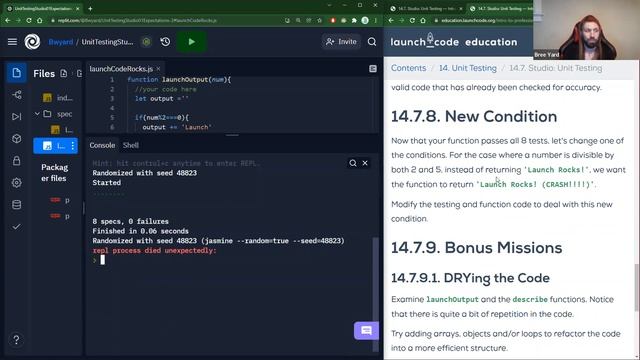Screen dimensions: 640x360
Task: Open the Chrome profile avatar
Action: click(x=365, y=20)
